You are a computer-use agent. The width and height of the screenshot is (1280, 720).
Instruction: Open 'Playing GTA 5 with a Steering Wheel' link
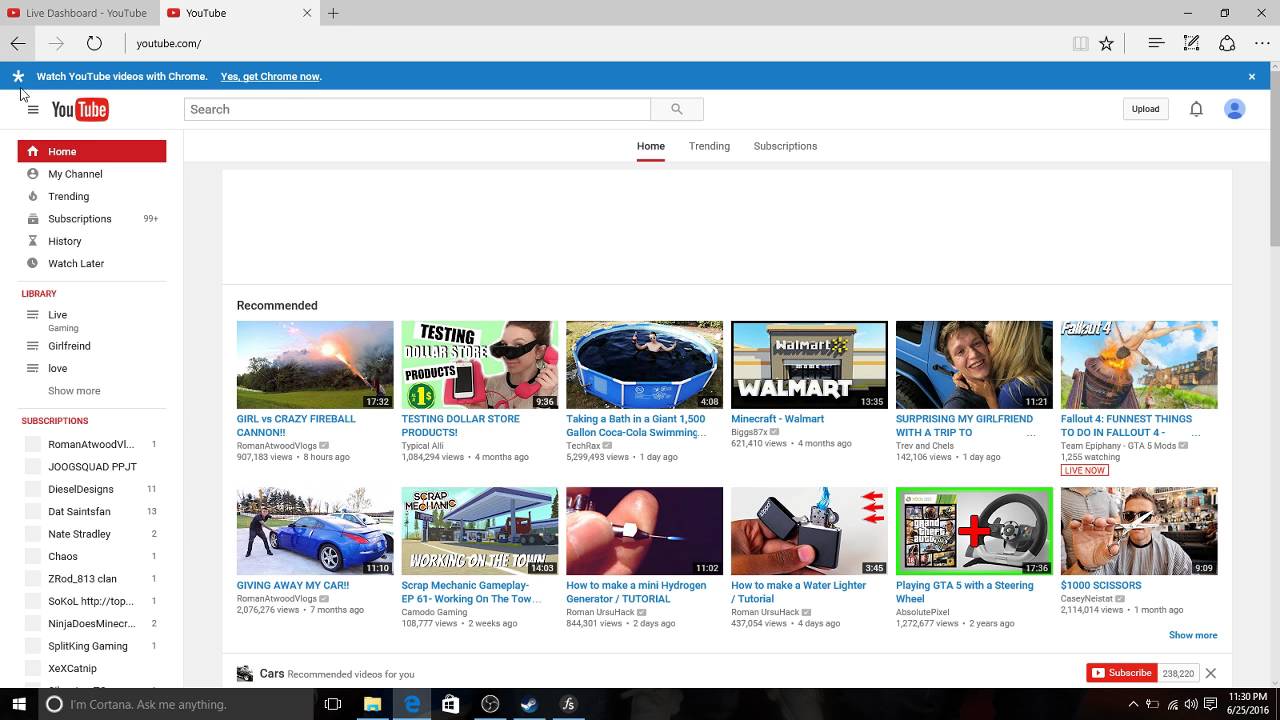965,592
